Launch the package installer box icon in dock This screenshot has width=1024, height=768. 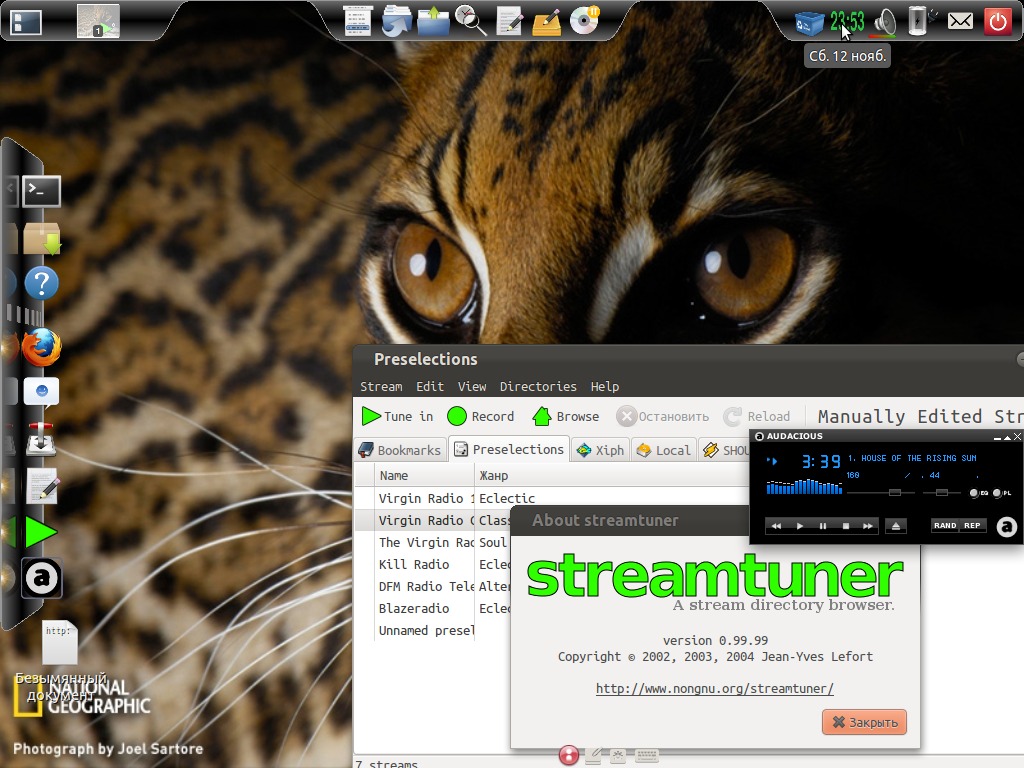pyautogui.click(x=42, y=238)
